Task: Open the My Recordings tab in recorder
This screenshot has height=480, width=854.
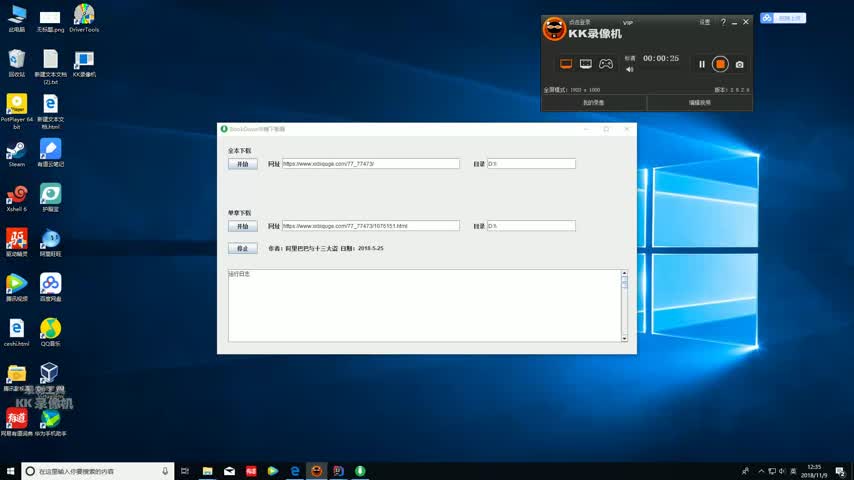Action: pos(593,103)
